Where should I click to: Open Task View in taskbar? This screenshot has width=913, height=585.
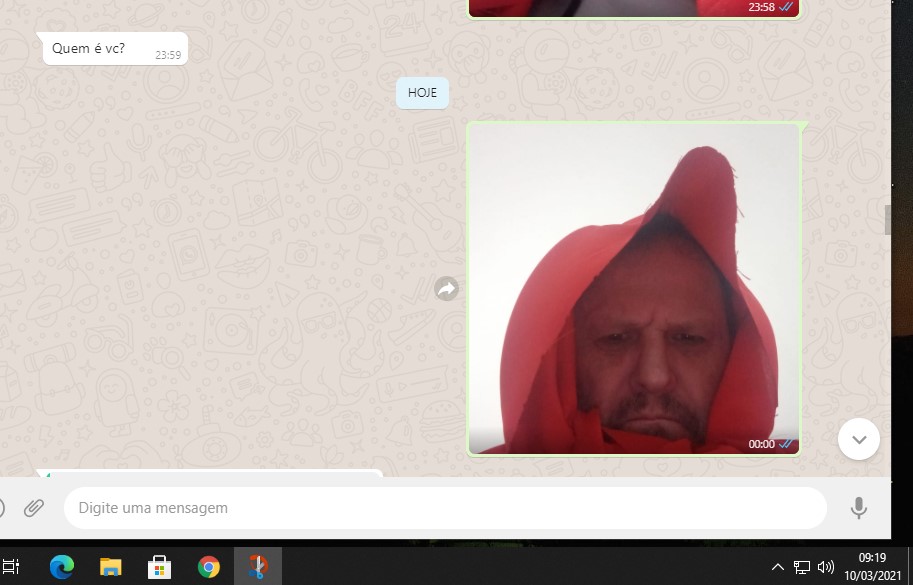point(10,566)
